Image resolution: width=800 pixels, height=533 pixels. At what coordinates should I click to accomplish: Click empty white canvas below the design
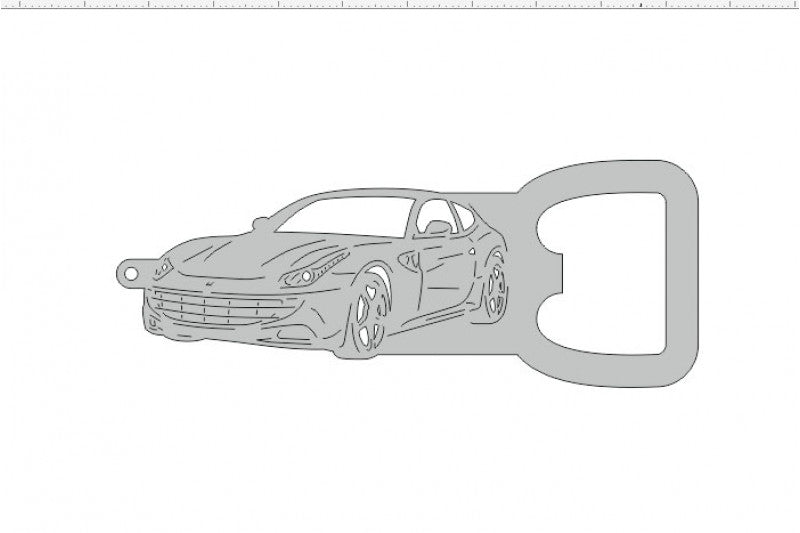point(400,460)
